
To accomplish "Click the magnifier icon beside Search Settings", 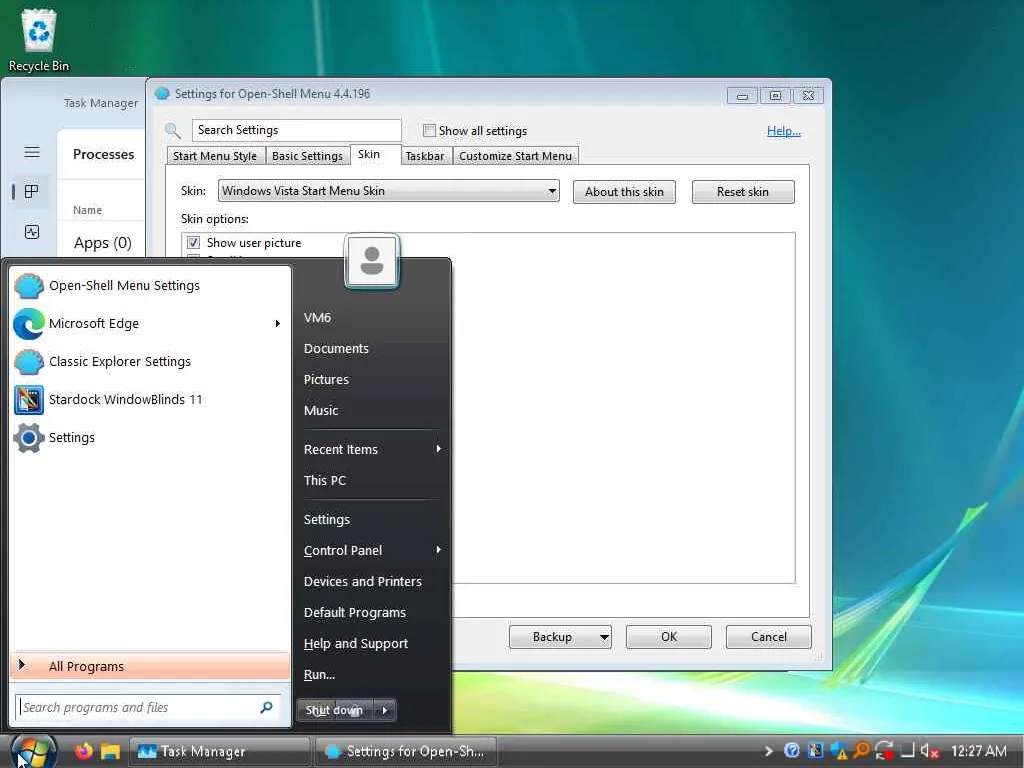I will point(173,131).
